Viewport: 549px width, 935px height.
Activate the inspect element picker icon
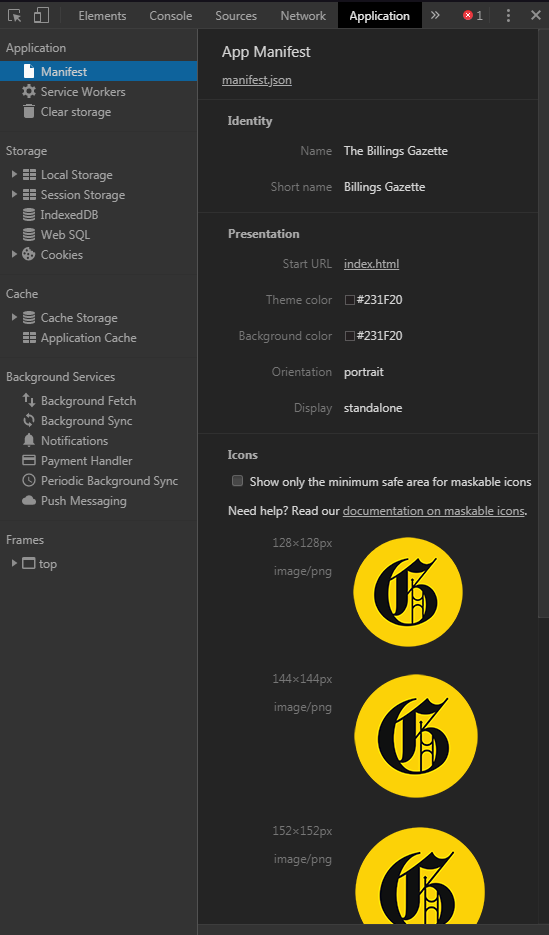[x=15, y=16]
